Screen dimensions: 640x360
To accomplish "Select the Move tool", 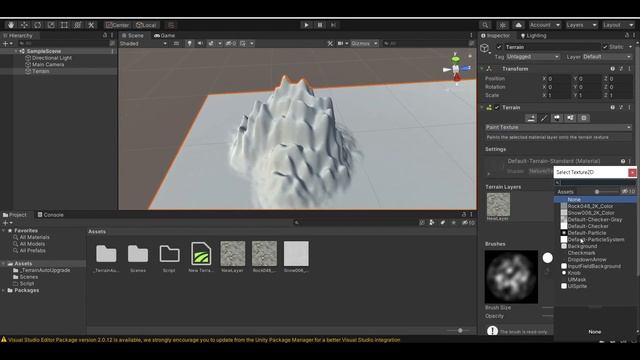I will click(24, 25).
